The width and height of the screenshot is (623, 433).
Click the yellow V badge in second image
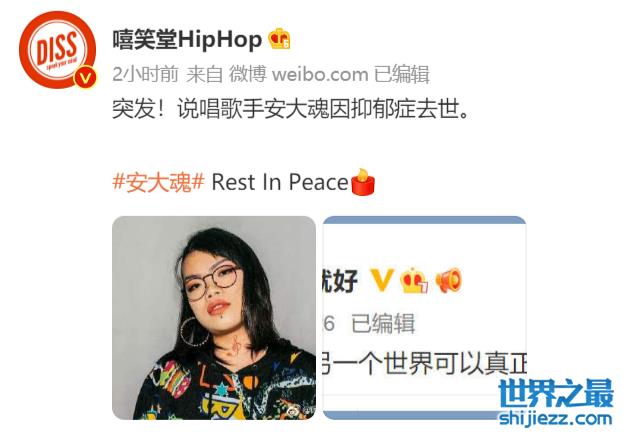pyautogui.click(x=382, y=280)
